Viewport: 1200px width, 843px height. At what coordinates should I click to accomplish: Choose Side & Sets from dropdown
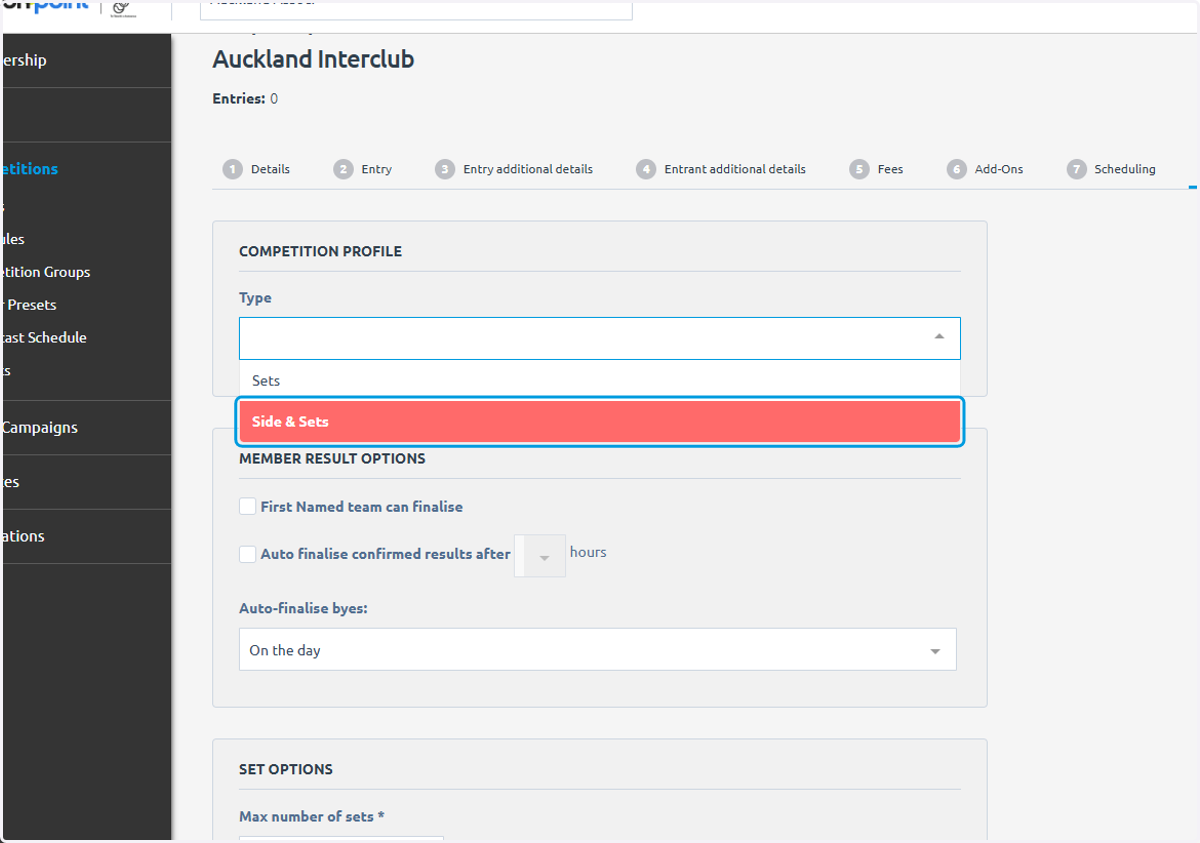[600, 421]
